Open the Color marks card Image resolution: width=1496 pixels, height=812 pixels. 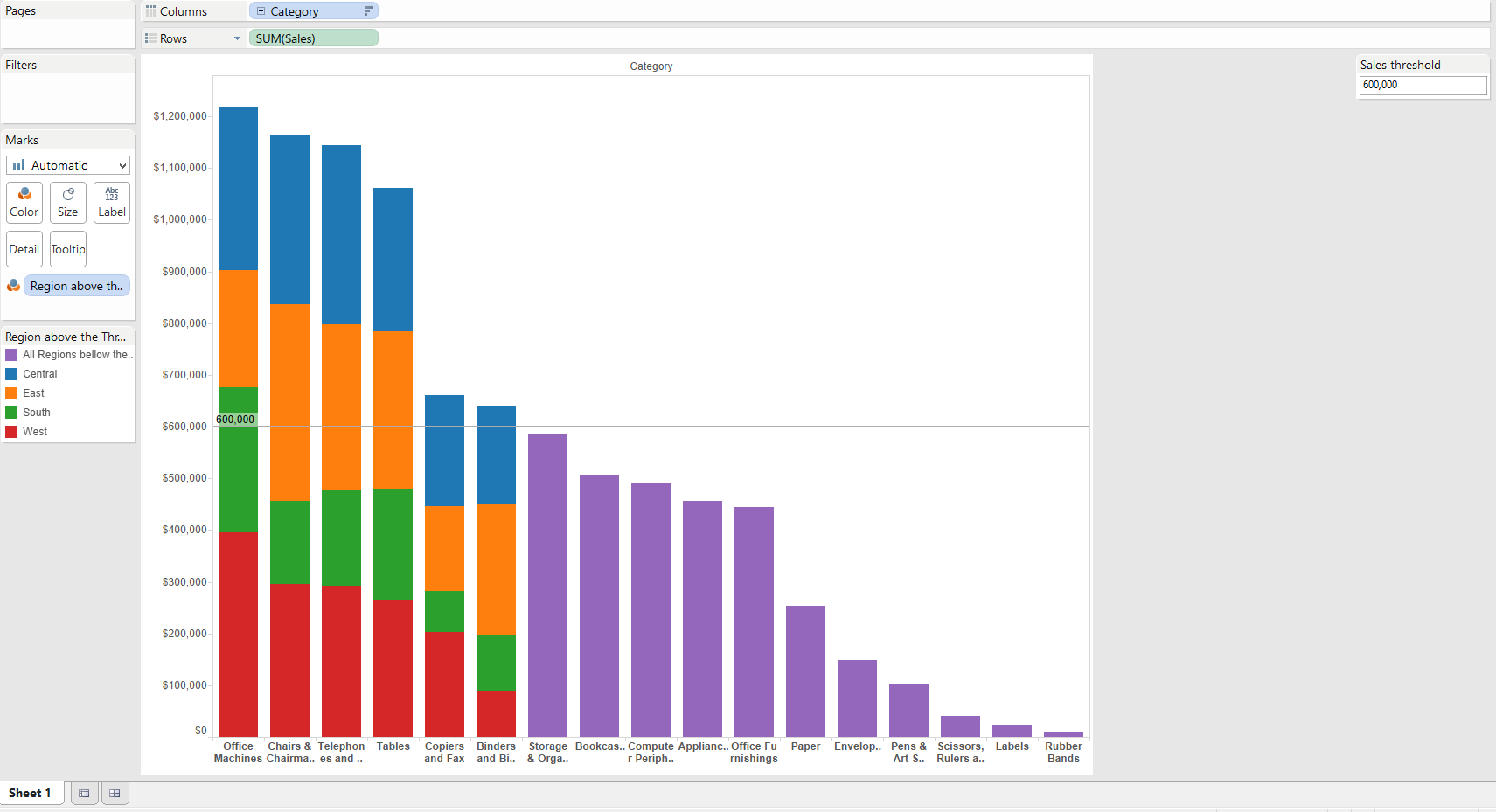[24, 202]
